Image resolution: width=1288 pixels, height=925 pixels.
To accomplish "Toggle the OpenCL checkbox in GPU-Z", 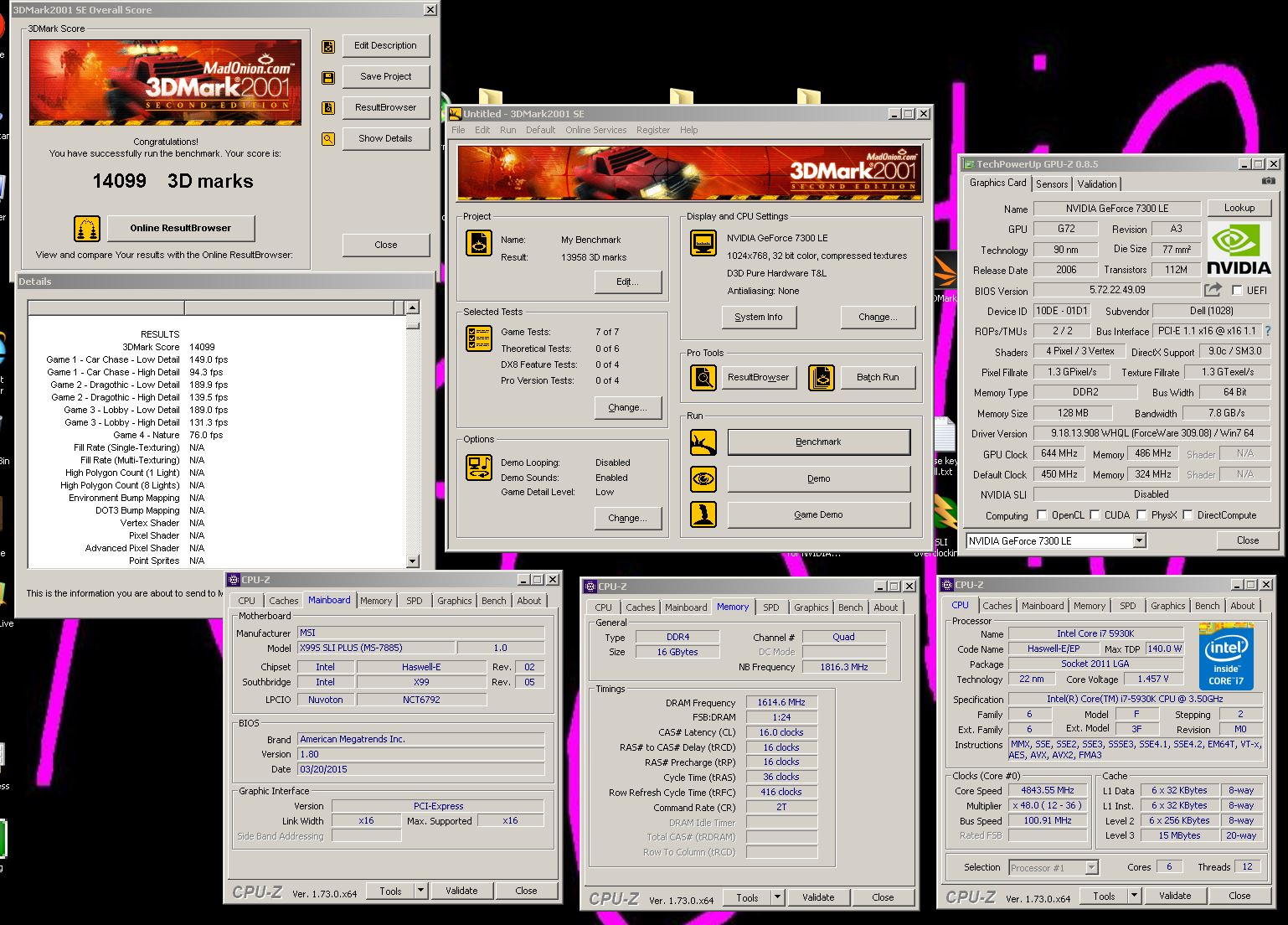I will click(1042, 515).
